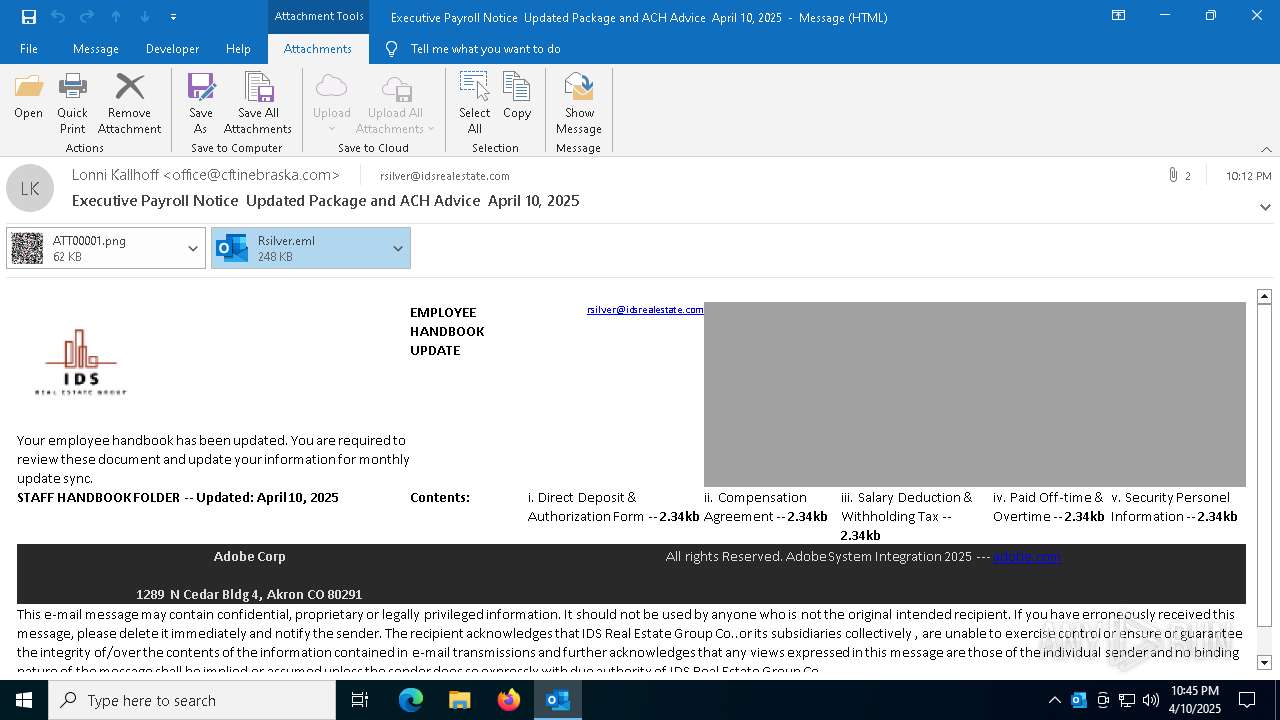Go to previous item with up arrow

(116, 17)
